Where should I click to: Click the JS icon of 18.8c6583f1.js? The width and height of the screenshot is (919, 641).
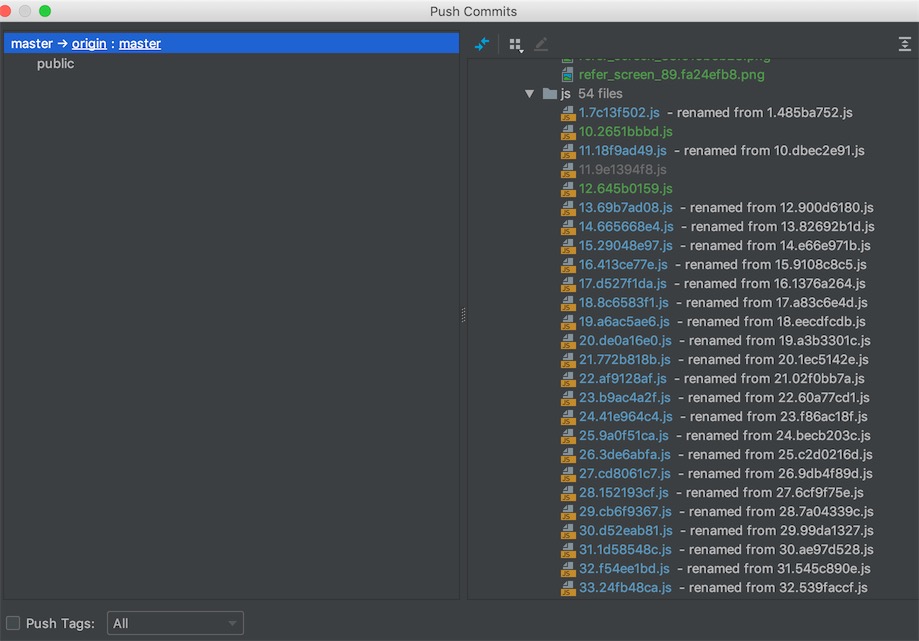point(567,303)
